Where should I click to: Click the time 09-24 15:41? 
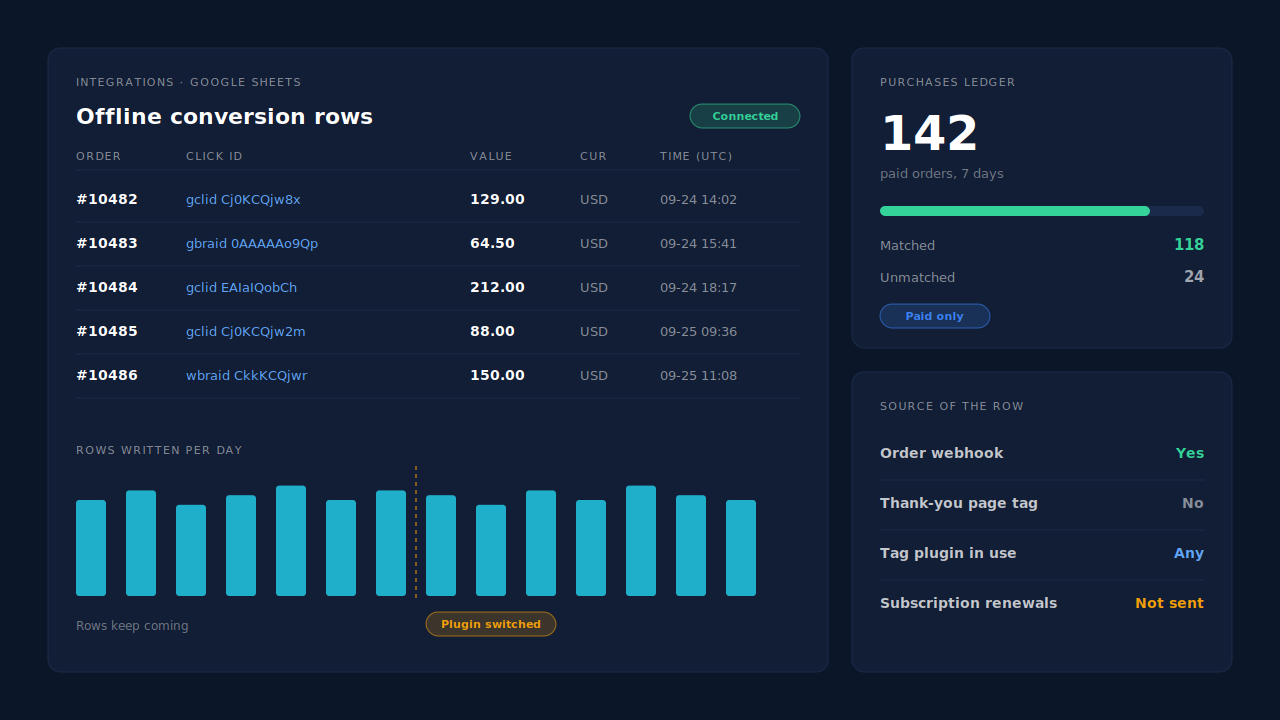pyautogui.click(x=698, y=244)
